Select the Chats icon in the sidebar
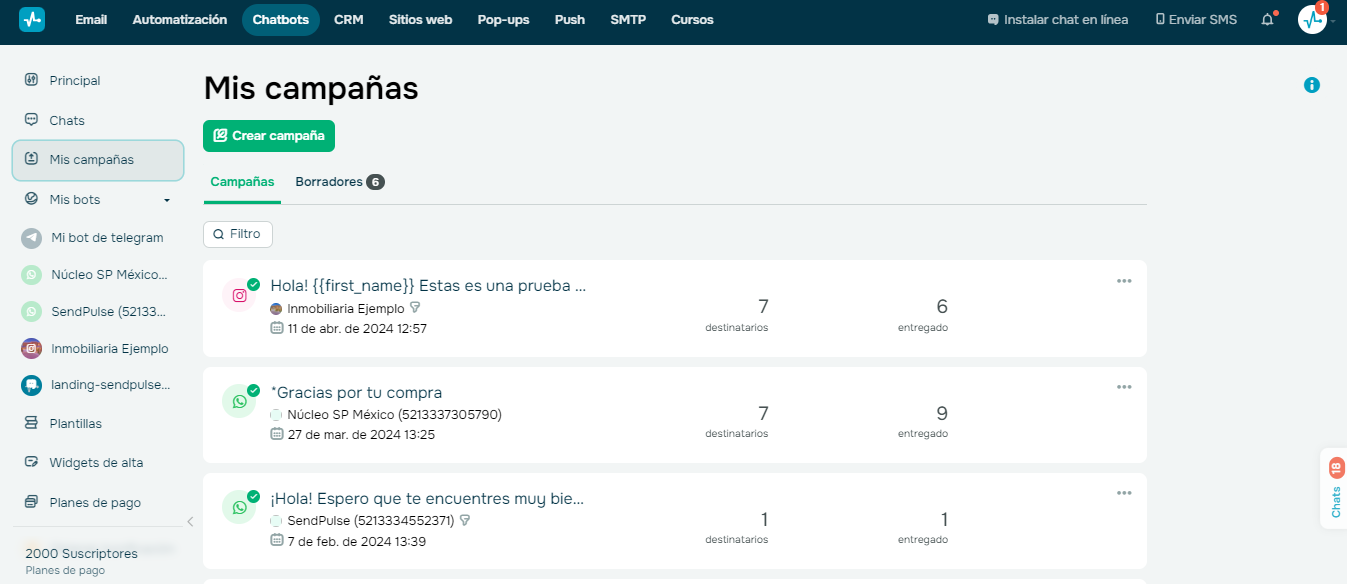Screen dimensions: 1347x584 (x=33, y=120)
